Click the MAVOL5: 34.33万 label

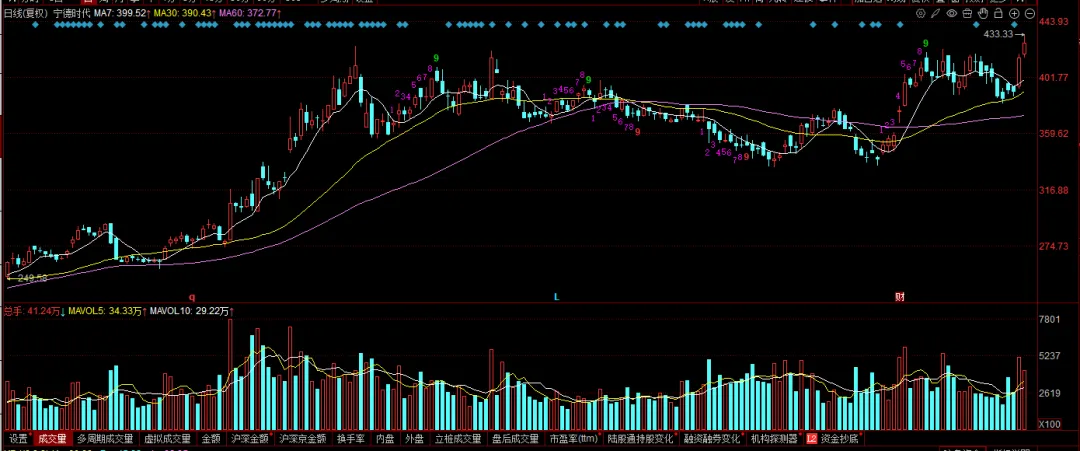pos(107,311)
